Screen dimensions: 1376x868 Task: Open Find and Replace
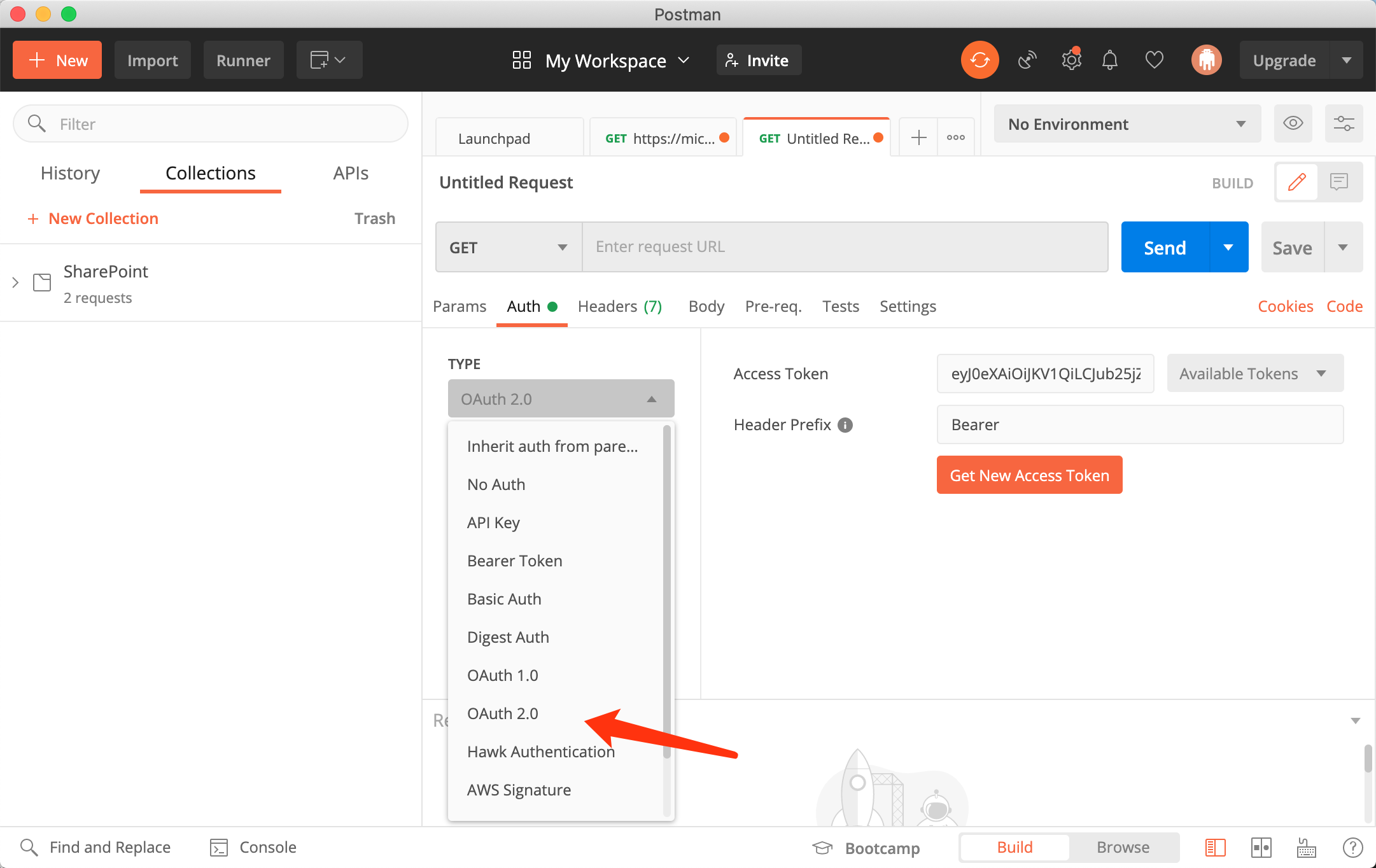pyautogui.click(x=95, y=848)
